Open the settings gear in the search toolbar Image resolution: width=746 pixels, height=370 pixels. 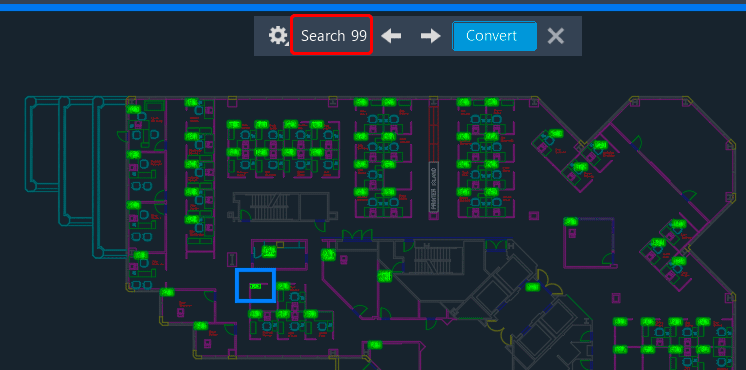point(278,36)
